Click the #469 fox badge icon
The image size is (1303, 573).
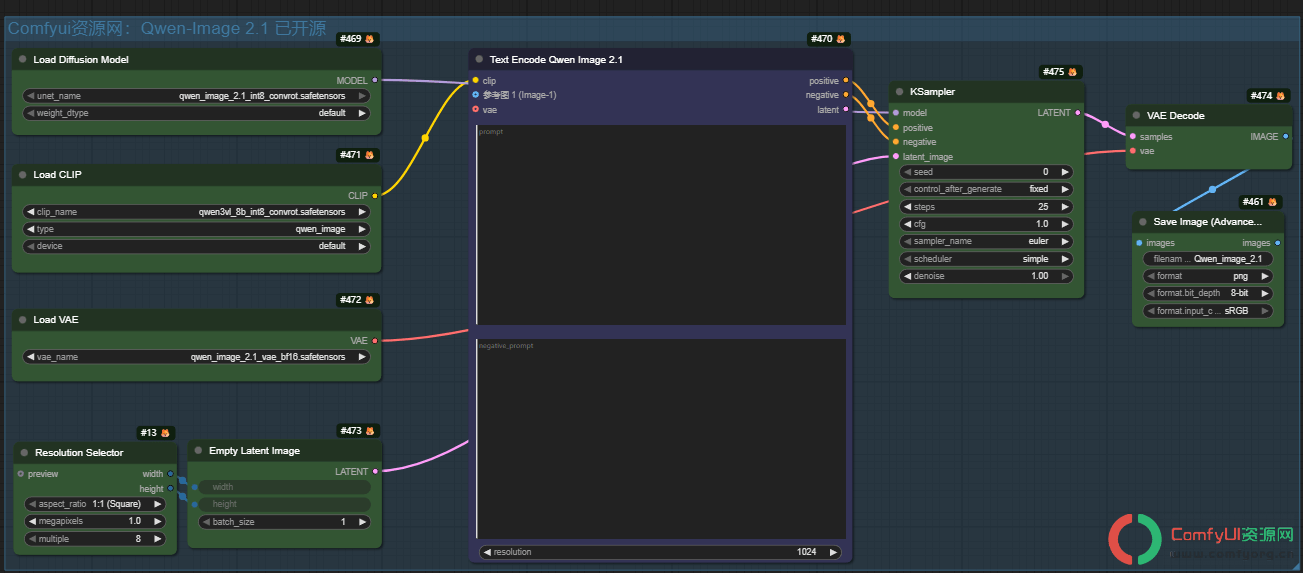click(x=370, y=39)
